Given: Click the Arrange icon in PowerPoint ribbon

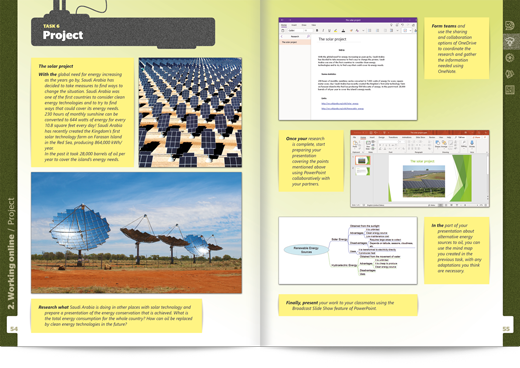Looking at the screenshot, I should pyautogui.click(x=444, y=144).
